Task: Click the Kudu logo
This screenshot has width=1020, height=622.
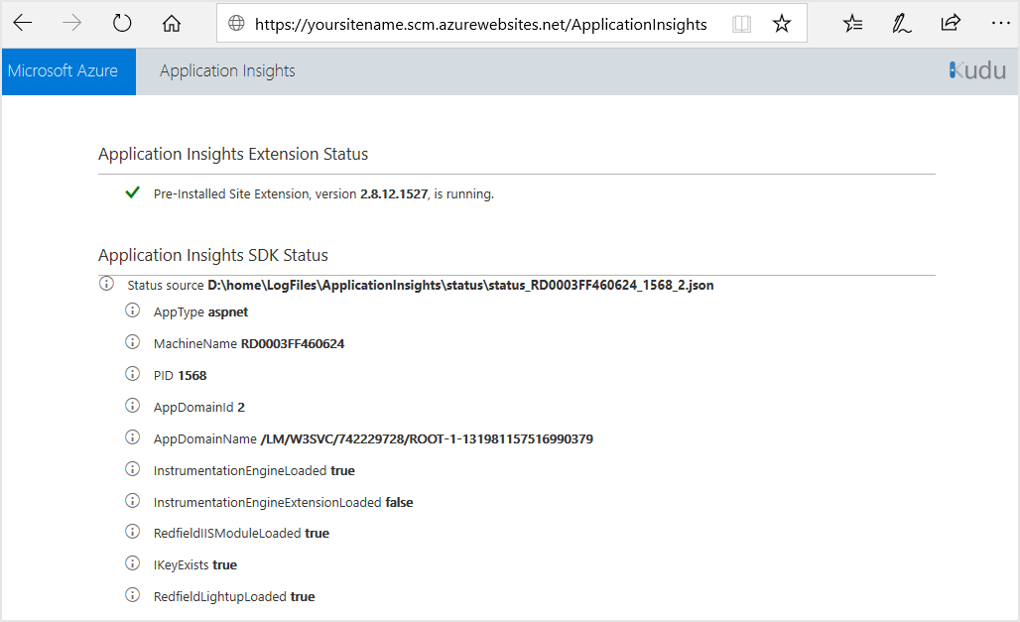Action: point(977,70)
